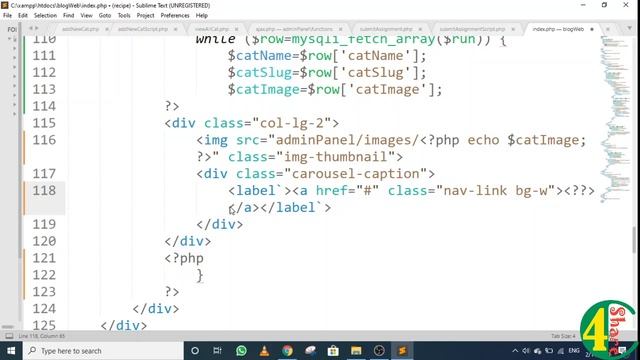Place cursor in $catImage=$row['catImage'] line
The image size is (640, 360).
pyautogui.click(x=335, y=90)
